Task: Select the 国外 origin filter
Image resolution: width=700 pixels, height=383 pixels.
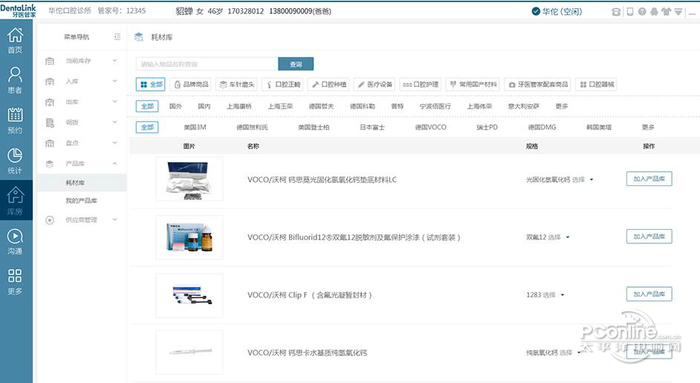Action: [175, 106]
